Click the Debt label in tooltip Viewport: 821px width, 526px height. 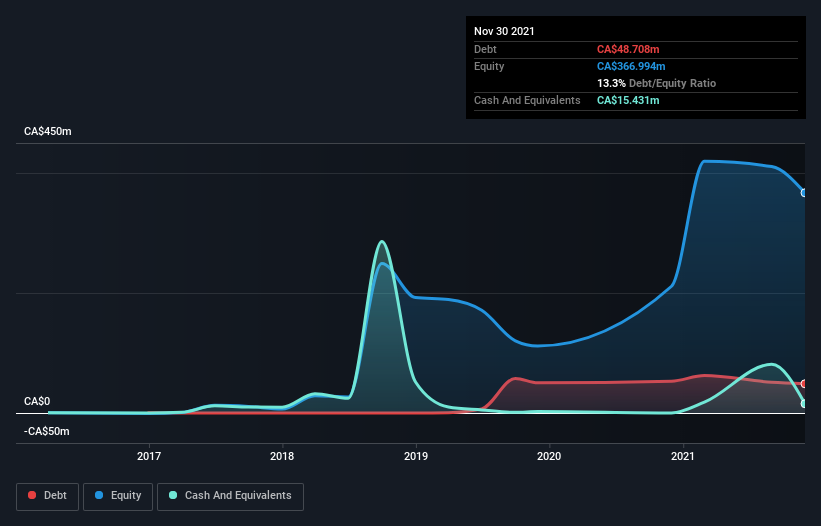(485, 49)
